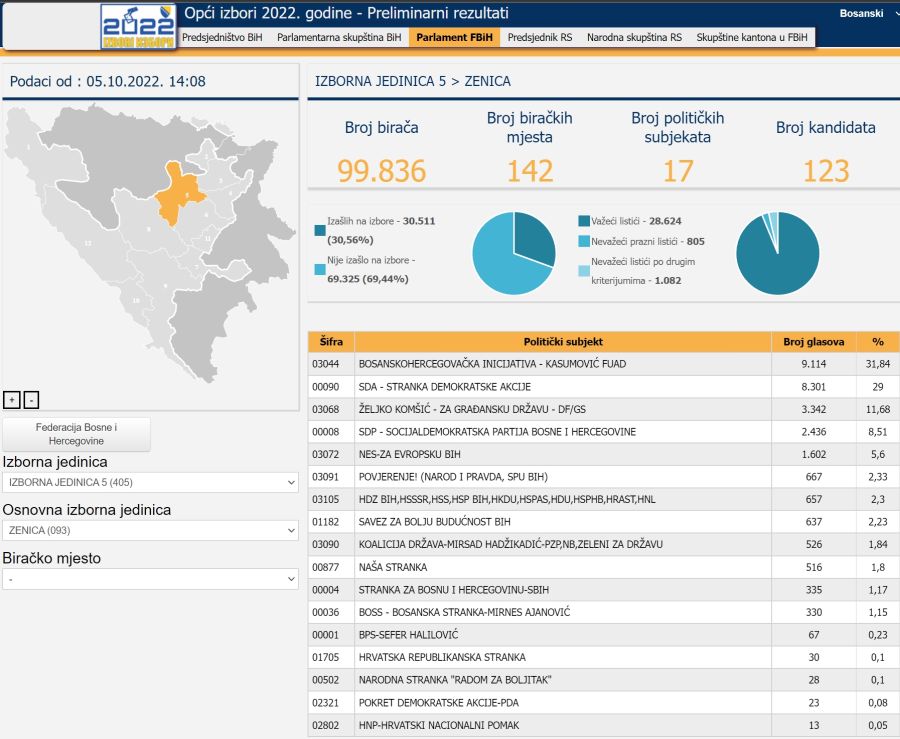Screen dimensions: 900x739
Task: Select the Narodna skupština RS tab
Action: [x=634, y=37]
